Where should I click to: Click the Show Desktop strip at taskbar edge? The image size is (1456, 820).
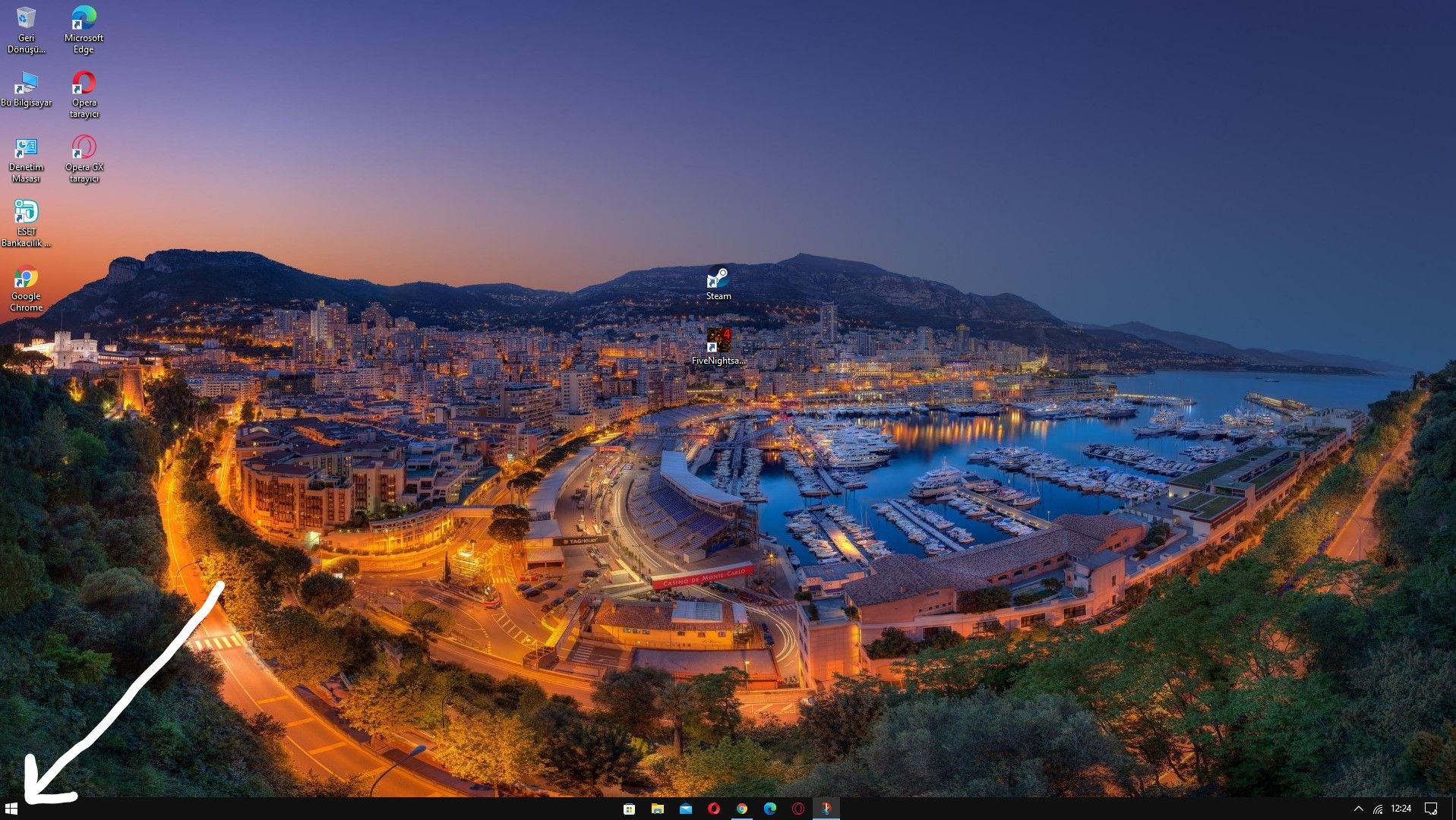point(1453,809)
